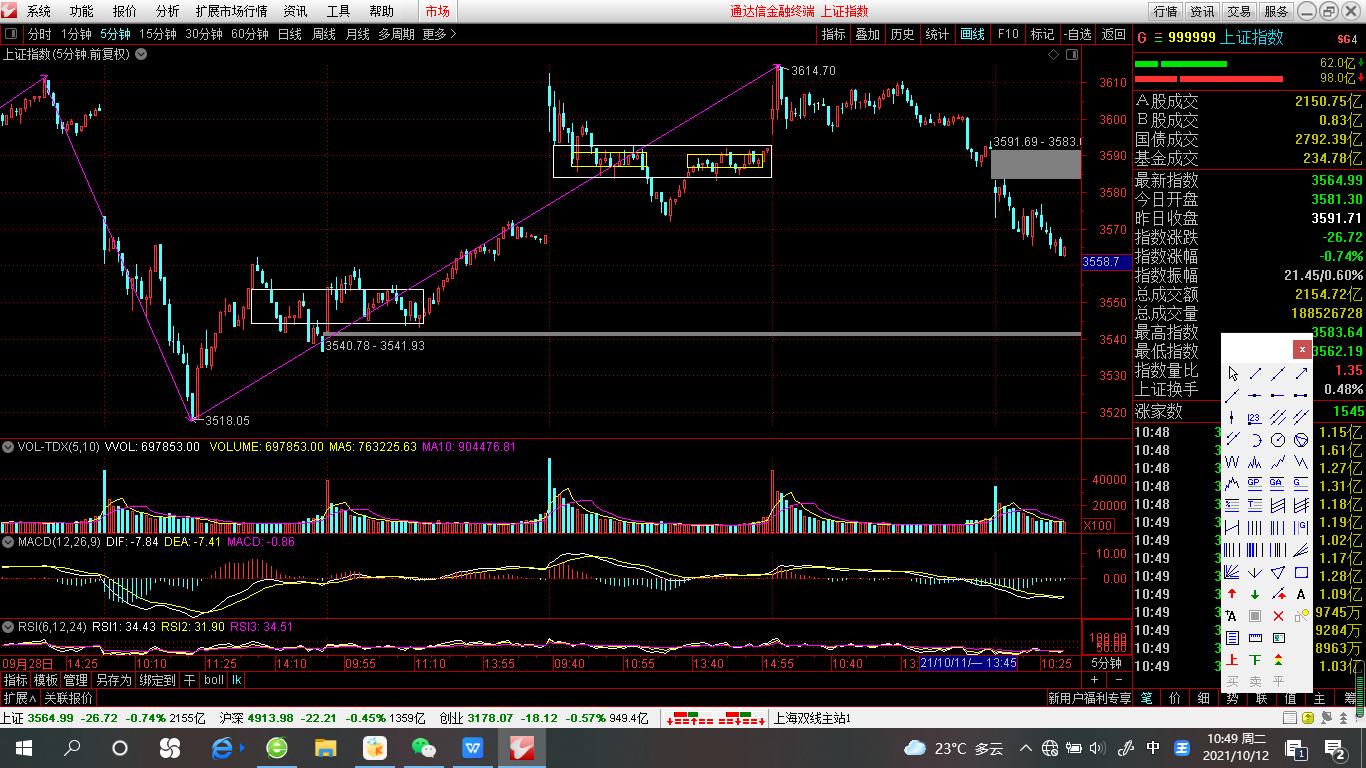Click the 另存为 indicator button

click(x=113, y=680)
